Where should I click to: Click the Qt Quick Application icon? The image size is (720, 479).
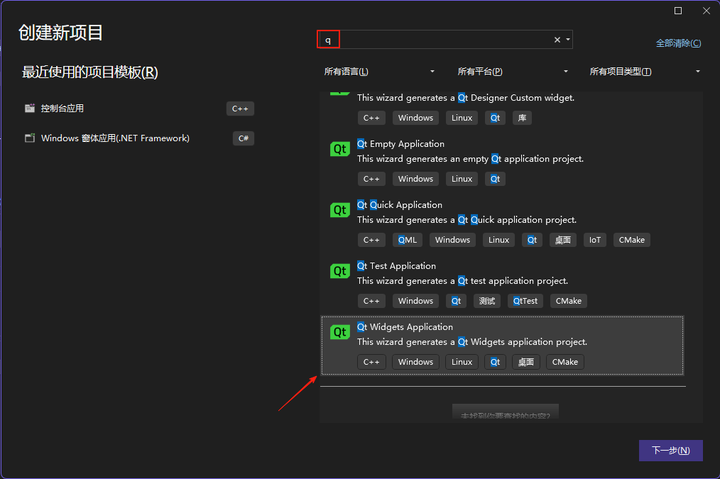pos(340,210)
